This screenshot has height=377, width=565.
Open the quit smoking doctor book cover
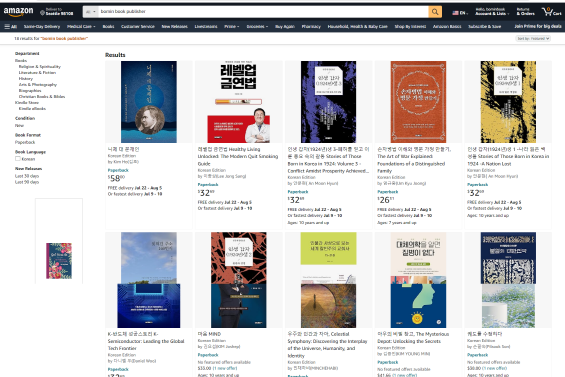click(x=239, y=102)
